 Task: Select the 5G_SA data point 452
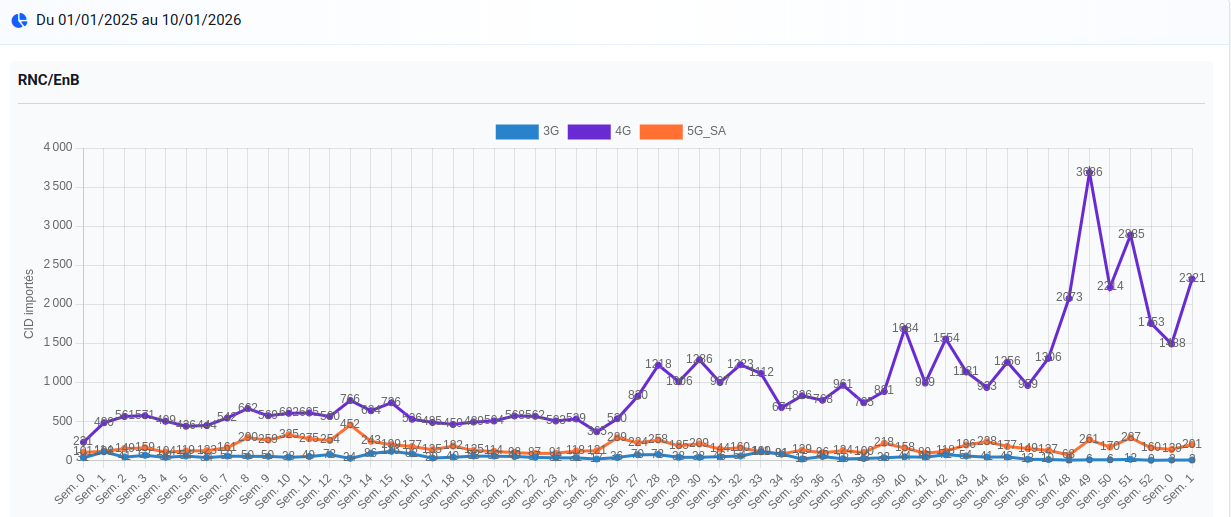click(349, 424)
